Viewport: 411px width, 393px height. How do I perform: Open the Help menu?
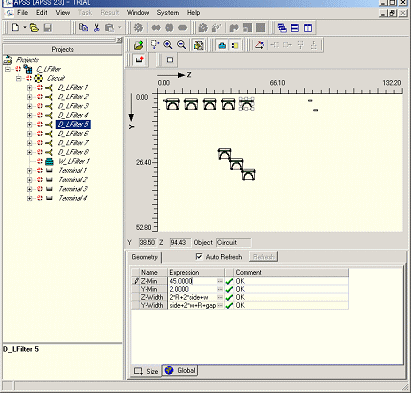pyautogui.click(x=193, y=13)
